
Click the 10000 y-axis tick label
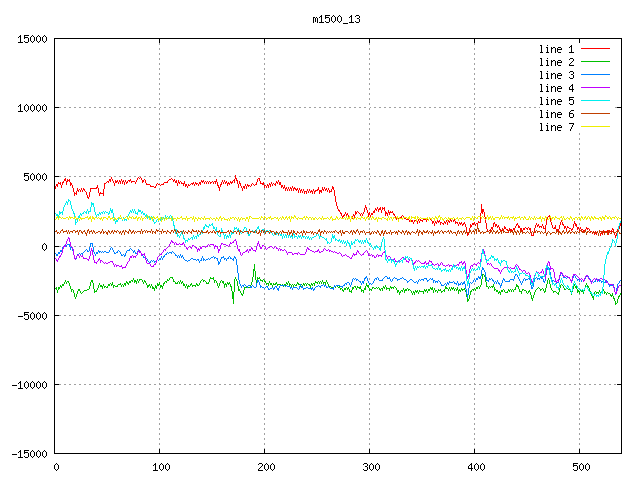coord(31,108)
